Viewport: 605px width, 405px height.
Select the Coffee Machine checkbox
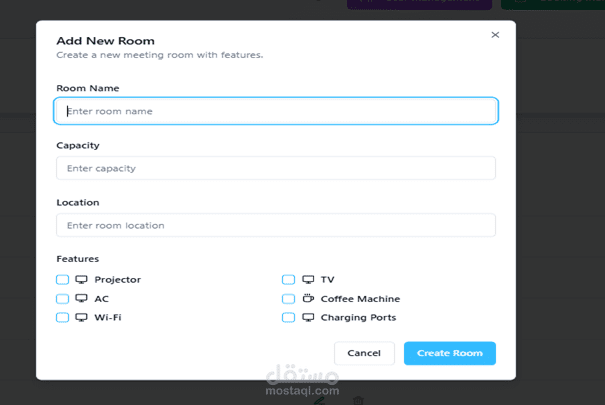click(x=288, y=299)
